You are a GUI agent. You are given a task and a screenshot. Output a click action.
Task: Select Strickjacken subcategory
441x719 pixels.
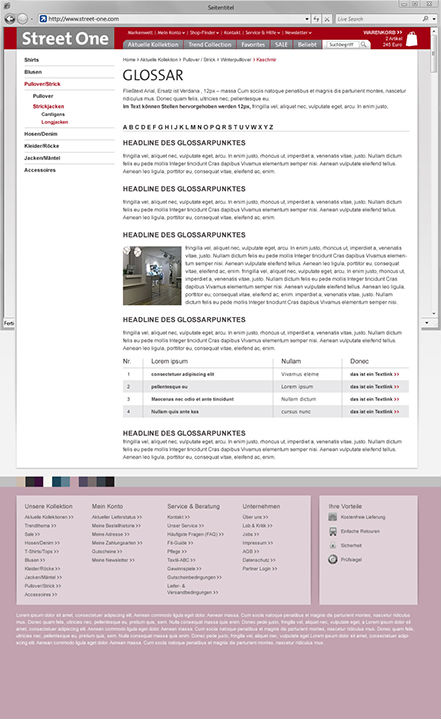[49, 106]
